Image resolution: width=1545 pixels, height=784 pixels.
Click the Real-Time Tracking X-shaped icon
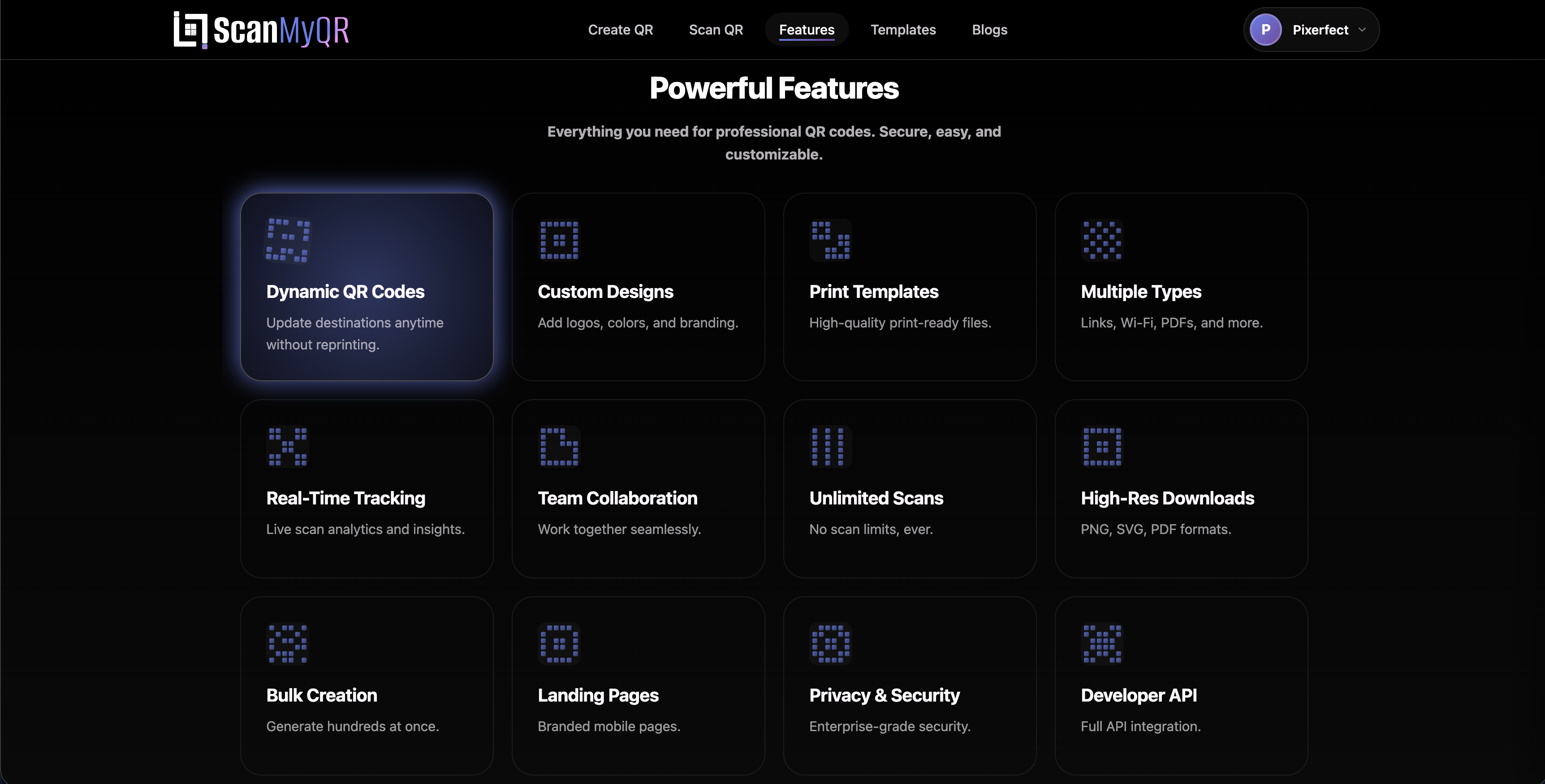[288, 446]
